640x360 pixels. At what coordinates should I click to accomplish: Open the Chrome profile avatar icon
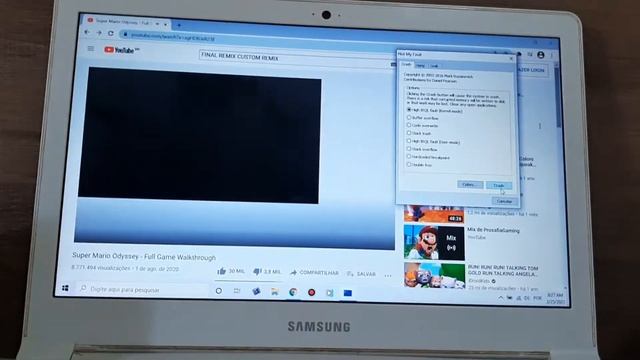541,55
